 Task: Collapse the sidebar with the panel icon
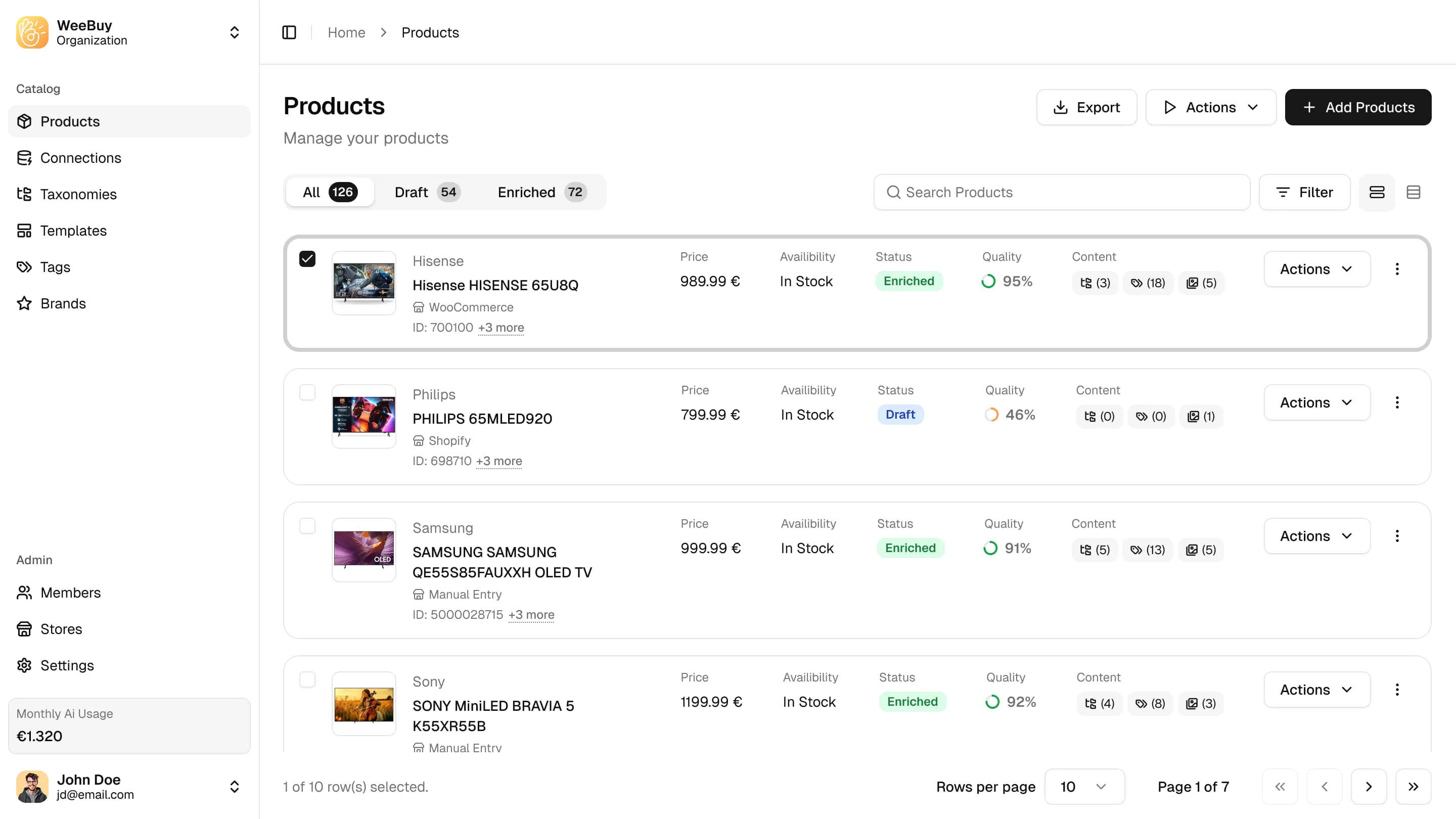coord(289,32)
